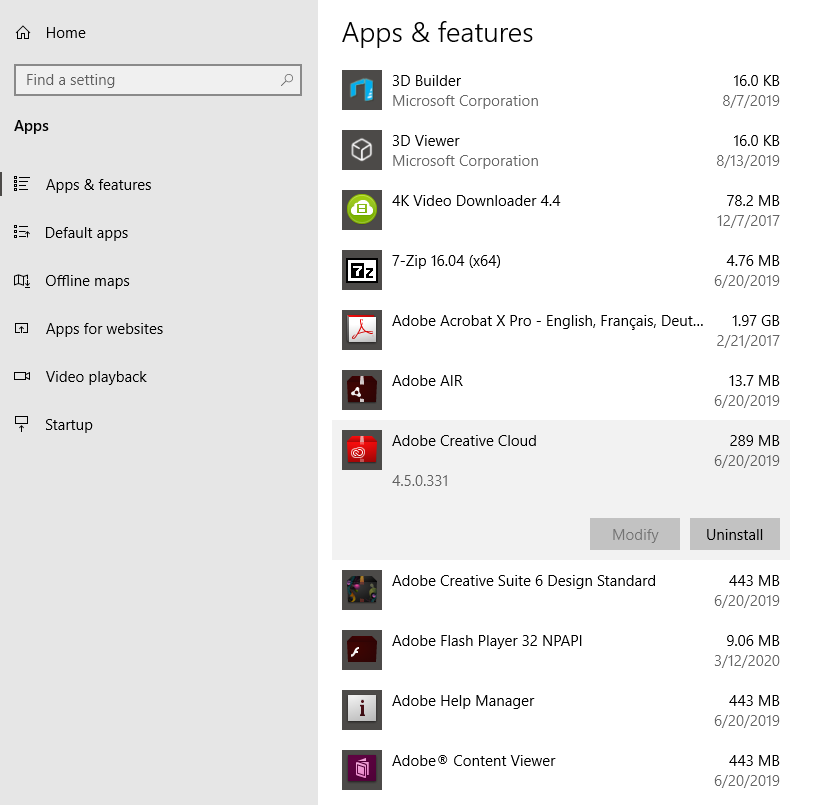
Task: Select Adobe Creative Suite 6 Design Standard name
Action: point(524,581)
